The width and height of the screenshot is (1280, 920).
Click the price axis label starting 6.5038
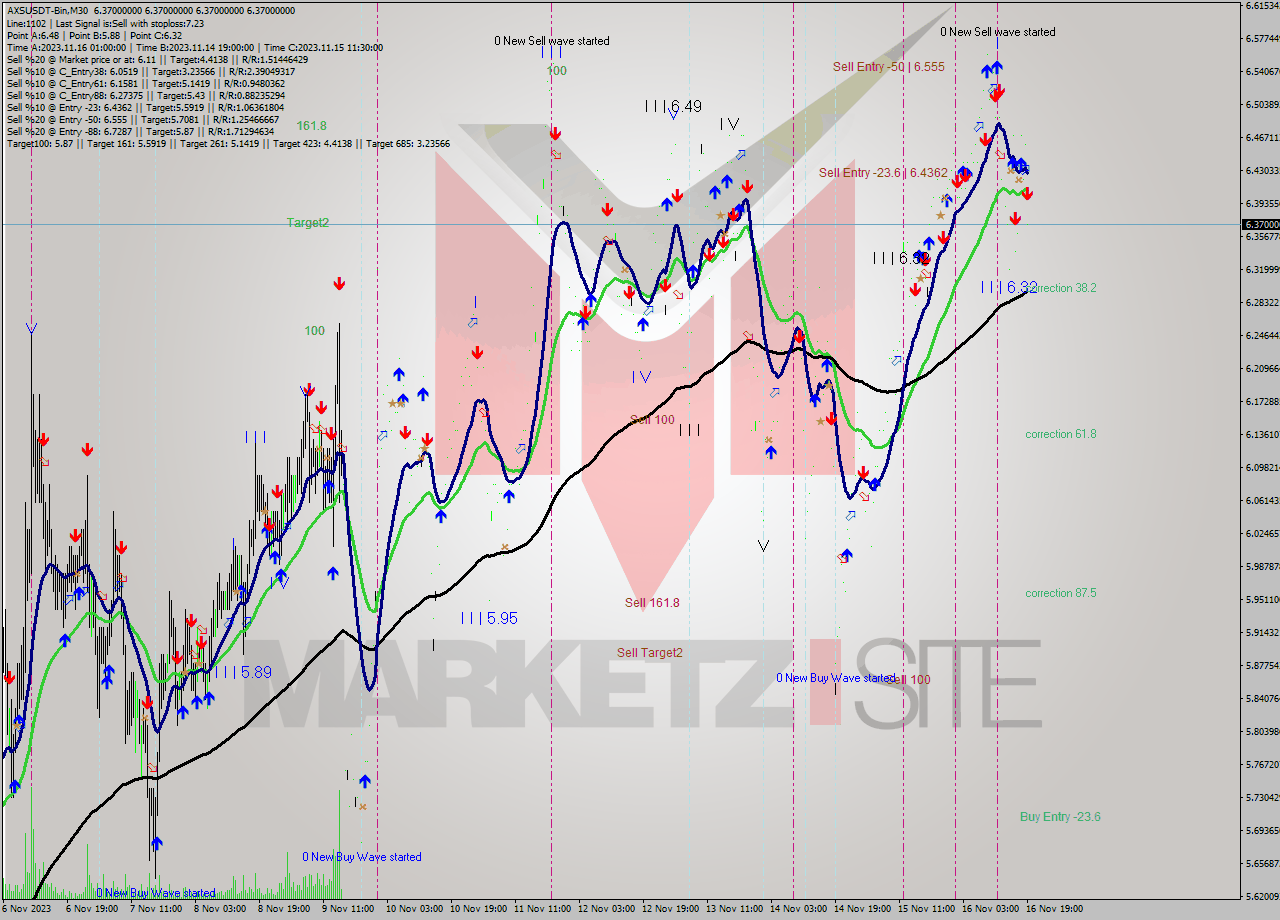point(1262,105)
